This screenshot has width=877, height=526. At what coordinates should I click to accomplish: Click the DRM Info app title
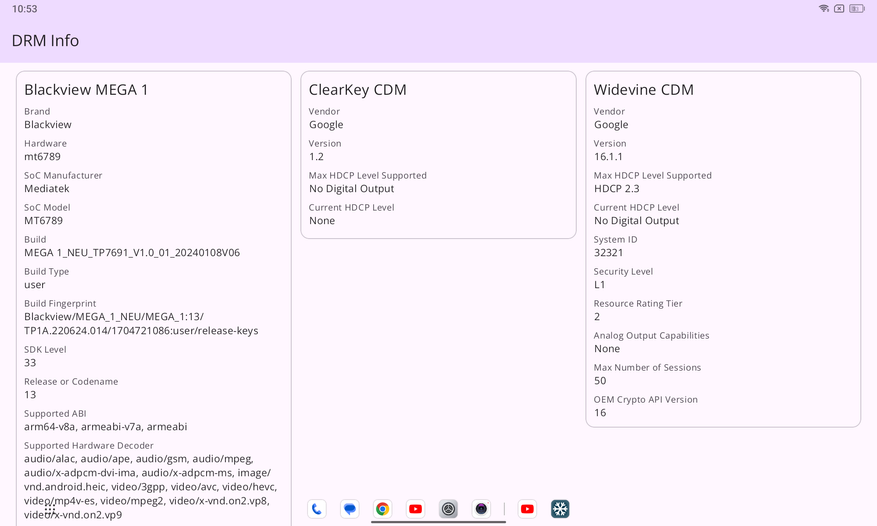[45, 40]
